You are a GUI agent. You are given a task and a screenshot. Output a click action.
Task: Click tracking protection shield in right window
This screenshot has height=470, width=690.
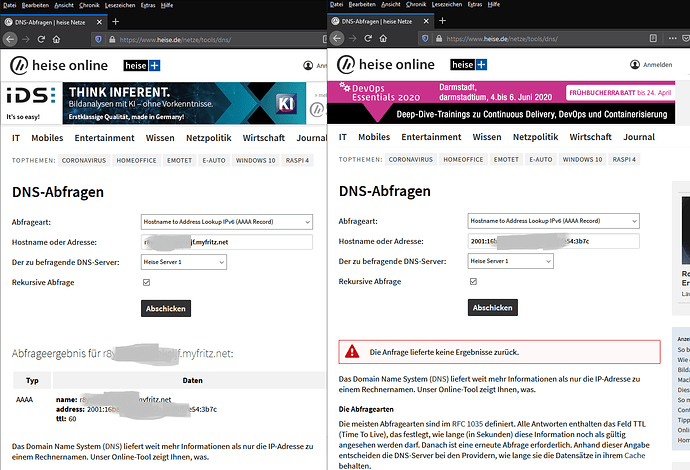(425, 38)
